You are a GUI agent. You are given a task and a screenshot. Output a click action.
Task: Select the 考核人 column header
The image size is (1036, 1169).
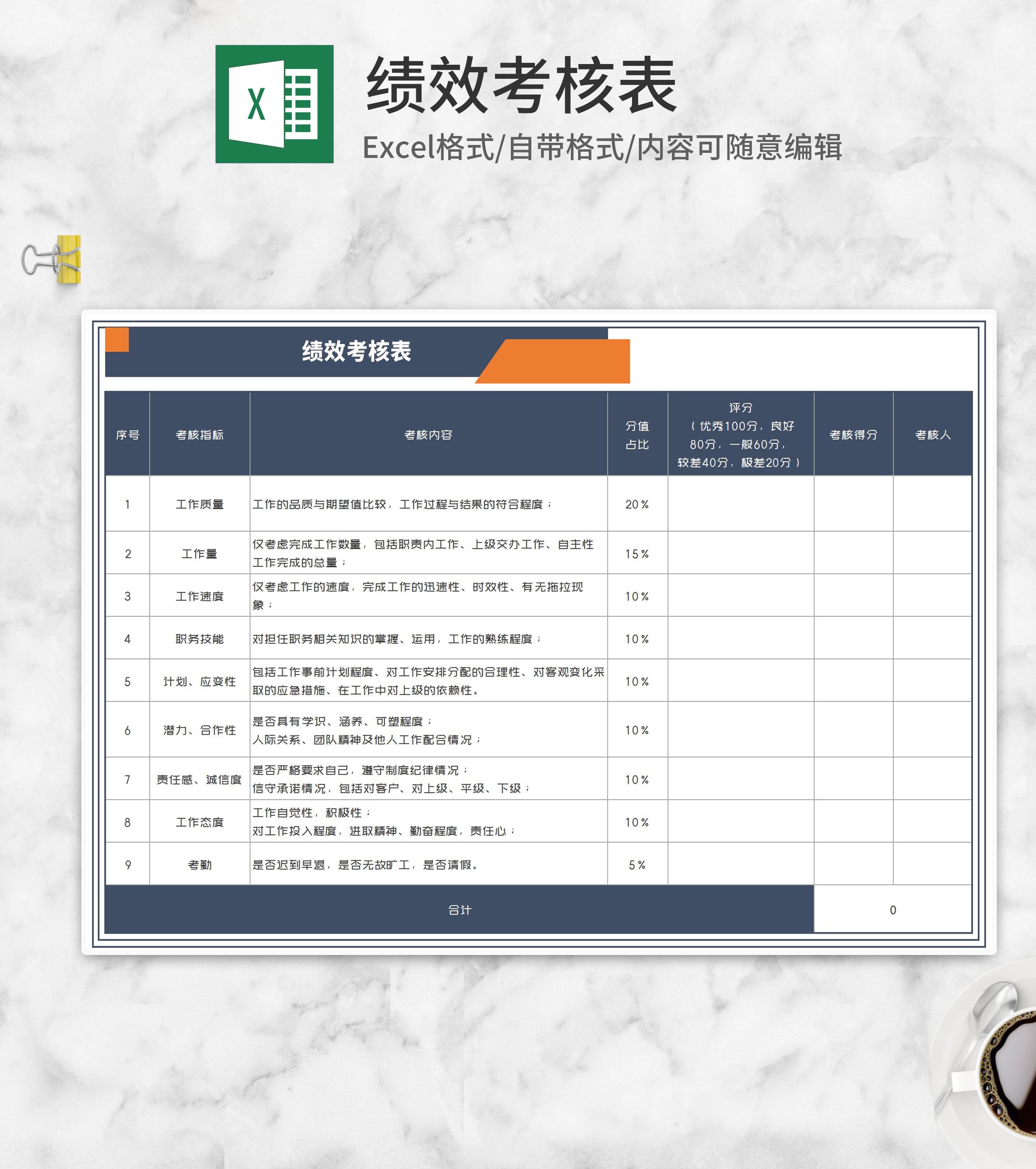click(932, 435)
